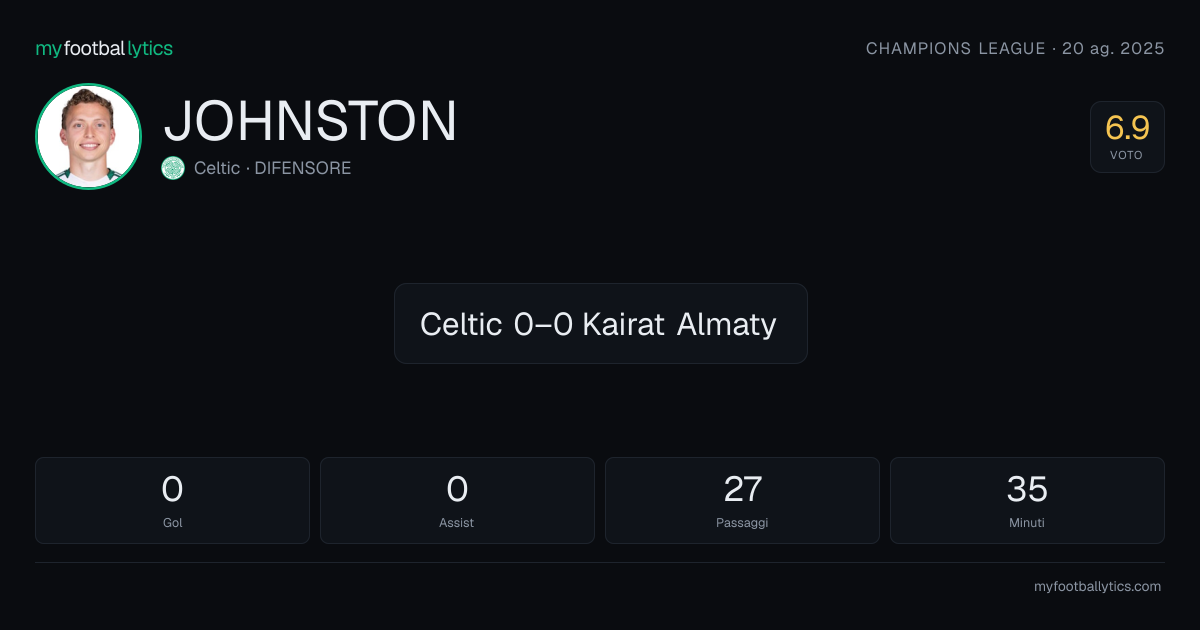1200x630 pixels.
Task: Open the Celtic 0–0 Kairat Almaty scorecard
Action: pyautogui.click(x=600, y=323)
